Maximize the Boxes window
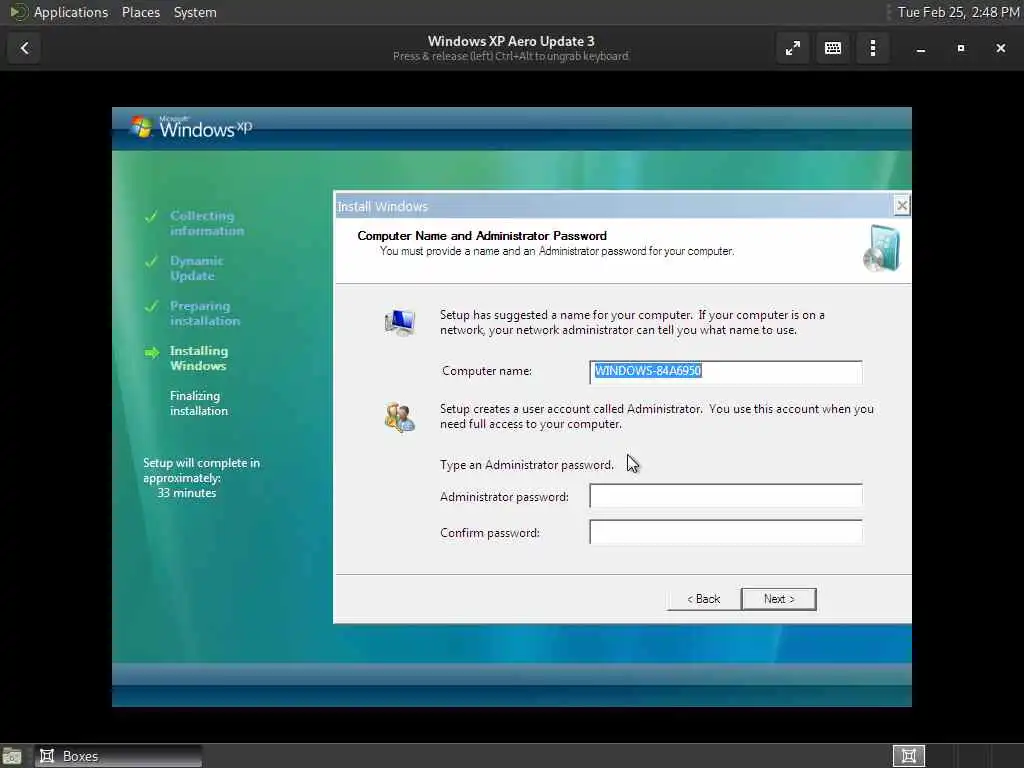Viewport: 1024px width, 768px height. pos(961,48)
